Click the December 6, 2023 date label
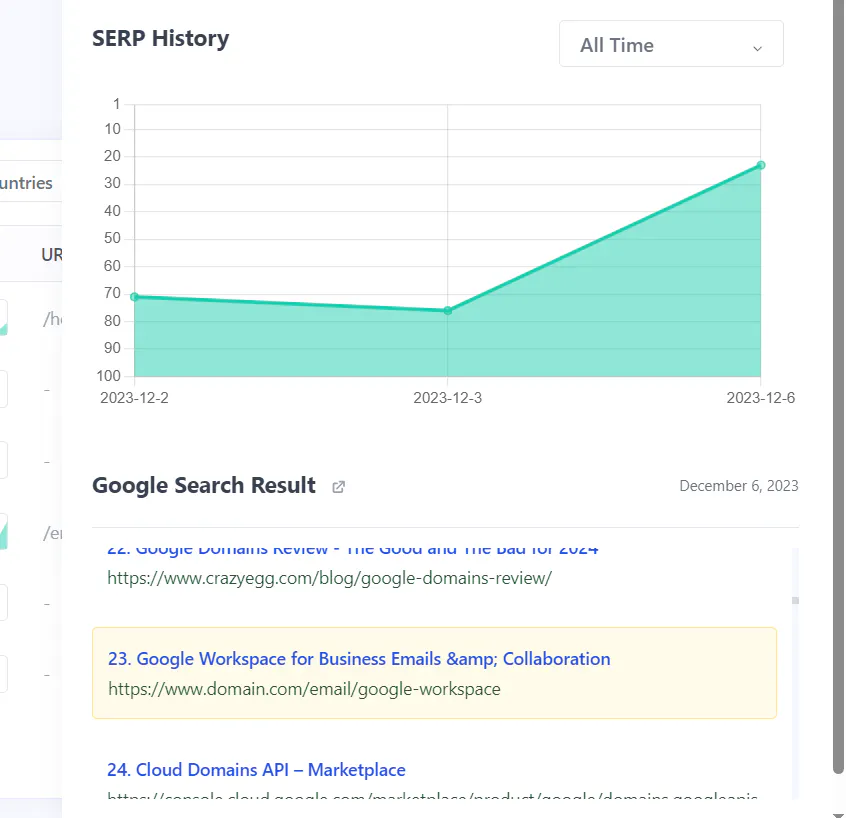 [739, 486]
